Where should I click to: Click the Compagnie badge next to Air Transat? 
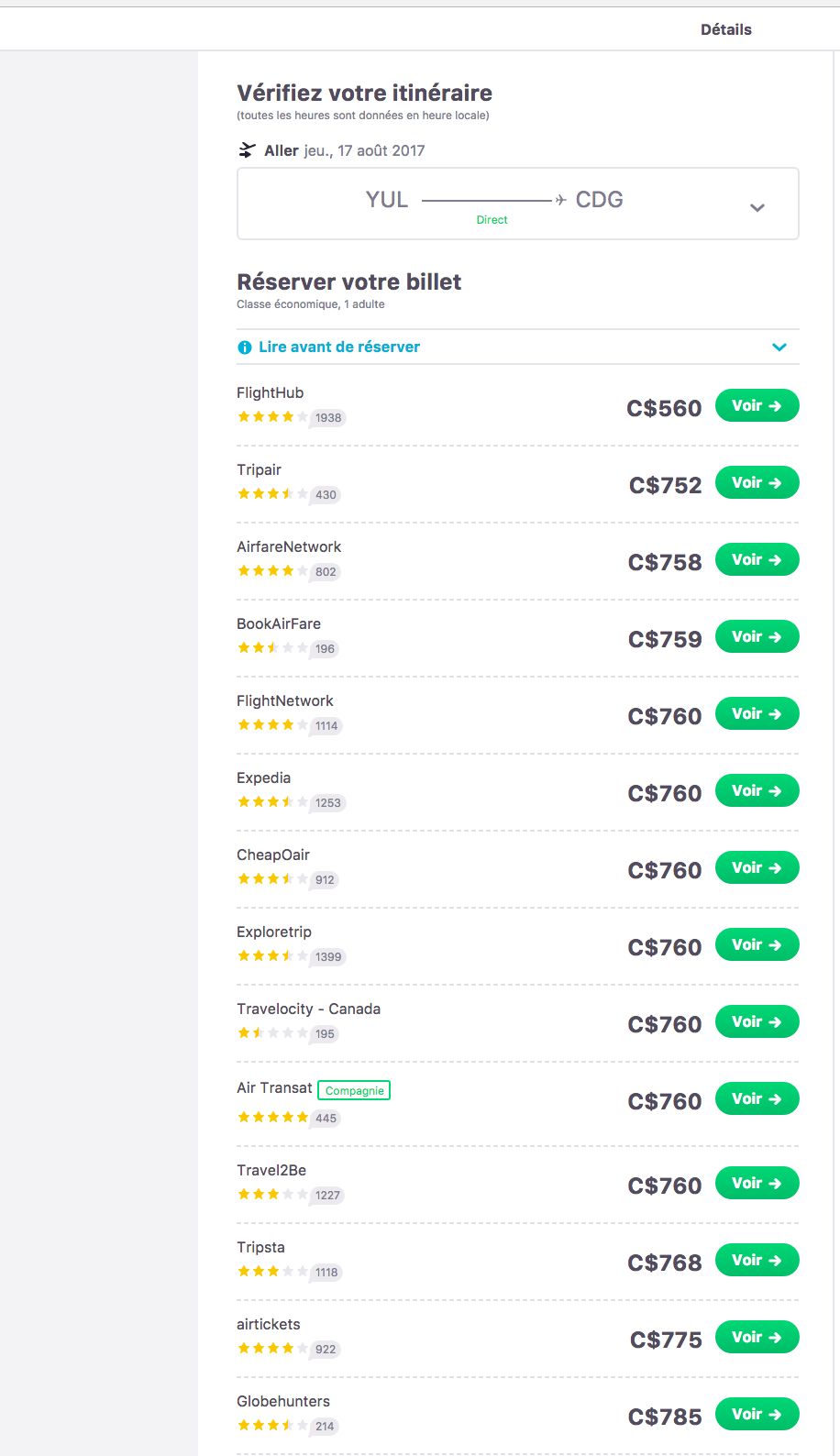tap(354, 1090)
